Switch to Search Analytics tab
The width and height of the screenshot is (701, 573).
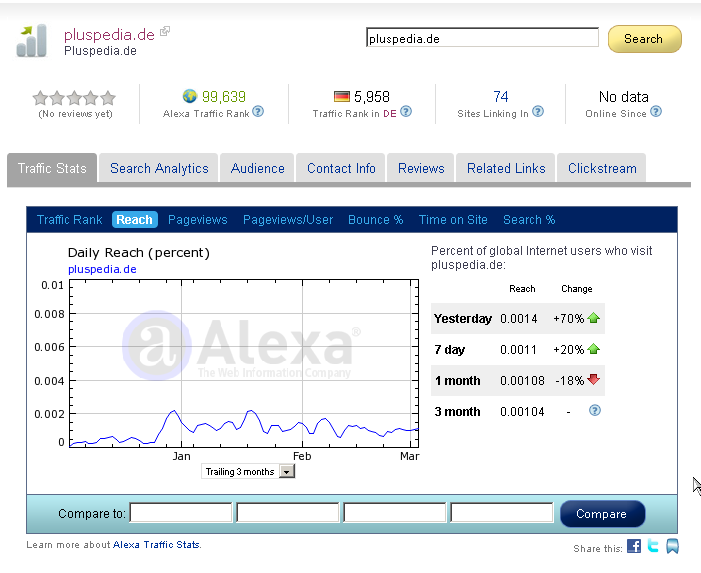[159, 168]
